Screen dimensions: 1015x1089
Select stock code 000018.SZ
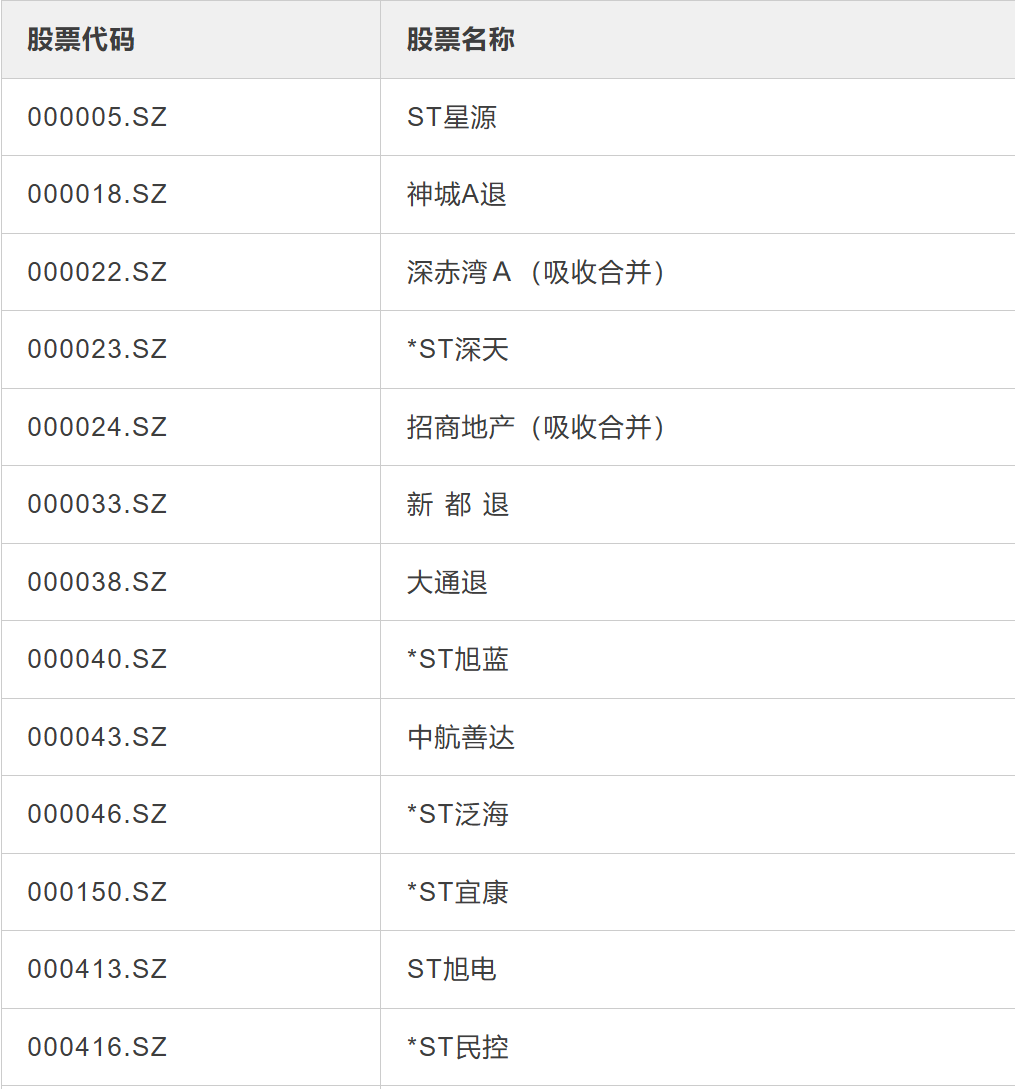[x=97, y=194]
